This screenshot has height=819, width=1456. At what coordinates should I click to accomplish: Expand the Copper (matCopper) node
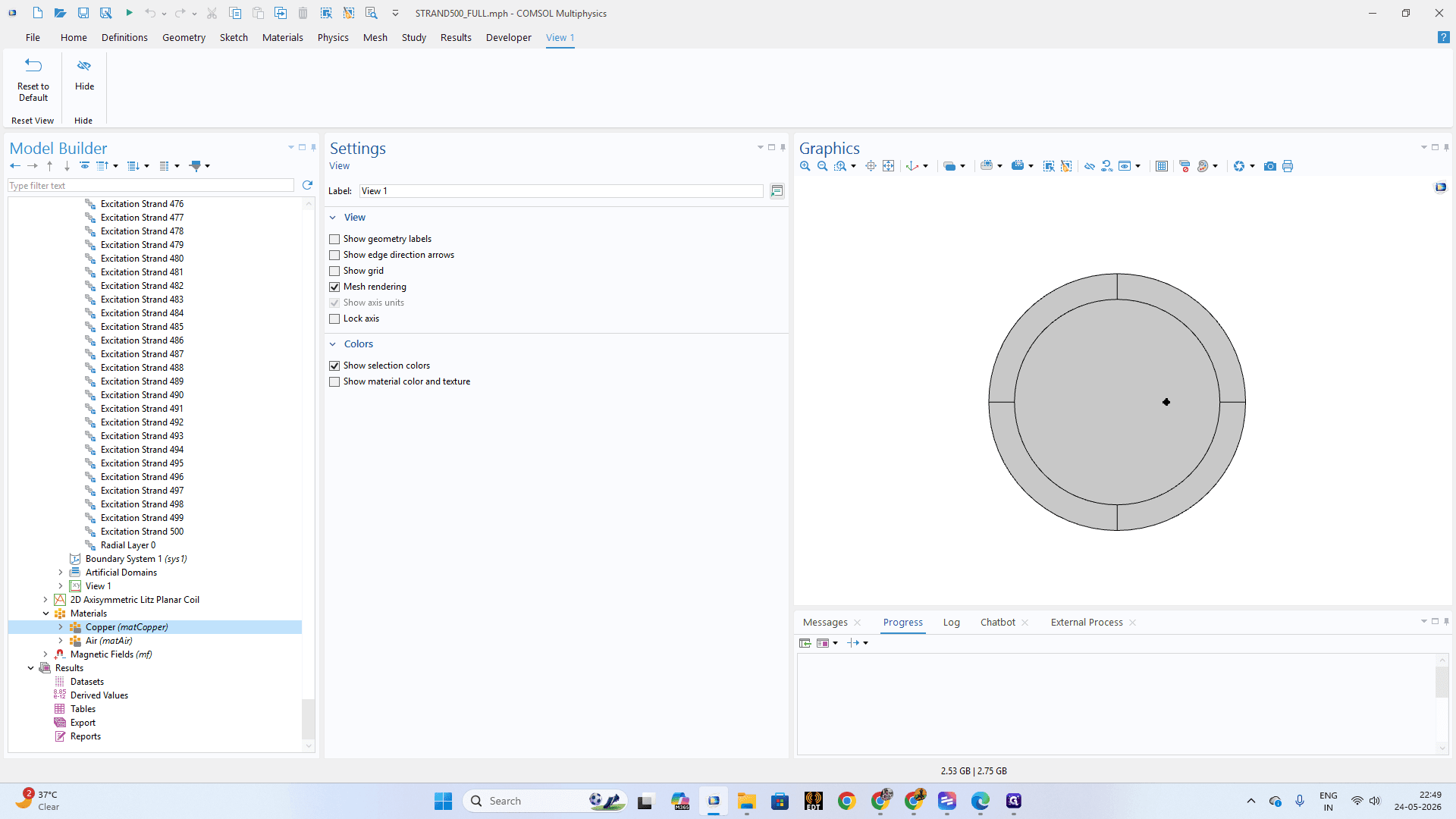point(61,627)
